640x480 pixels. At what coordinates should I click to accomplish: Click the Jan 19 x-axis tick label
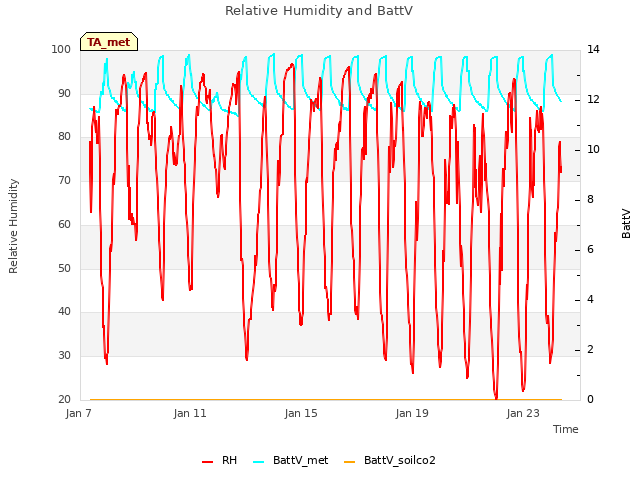click(x=412, y=413)
